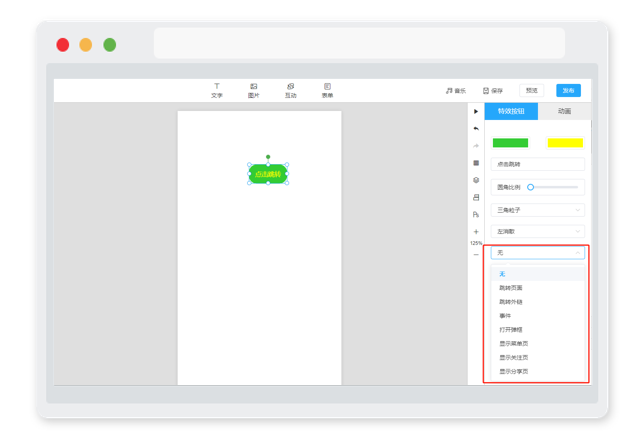Viewport: 640px width, 440px height.
Task: Click the 点击跳转 text input field
Action: coord(538,164)
